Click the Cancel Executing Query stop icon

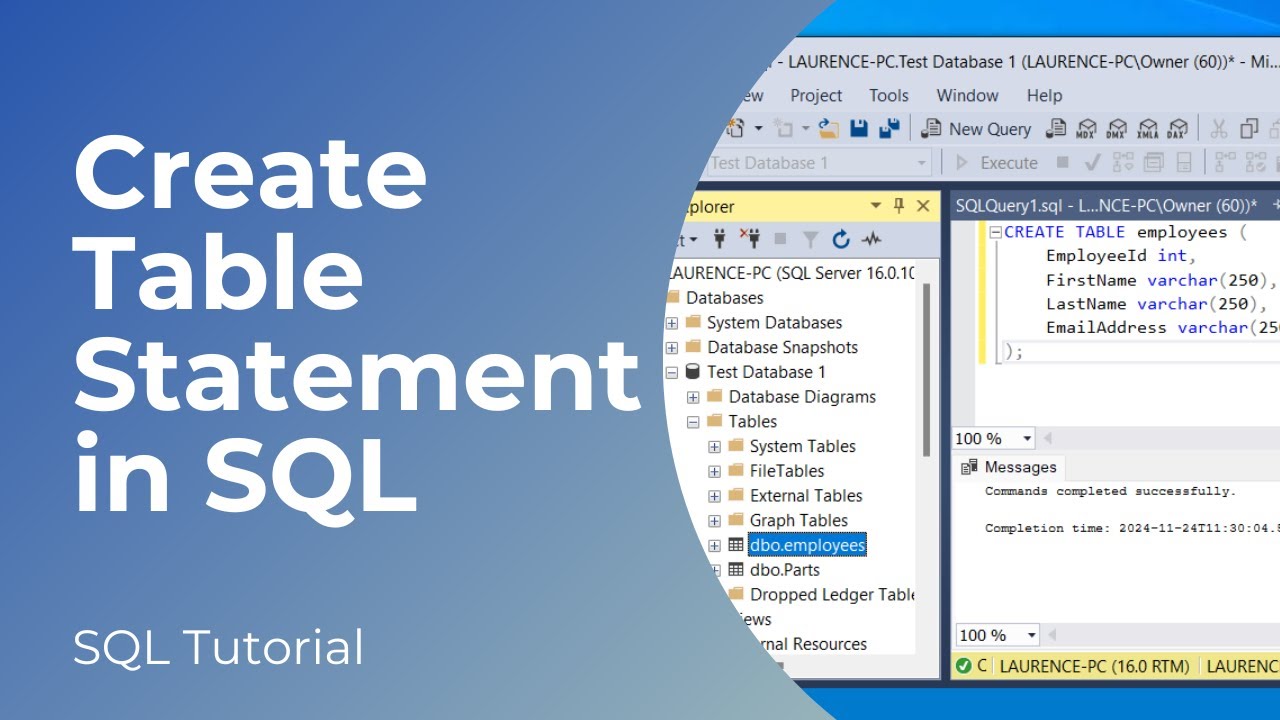tap(1063, 162)
